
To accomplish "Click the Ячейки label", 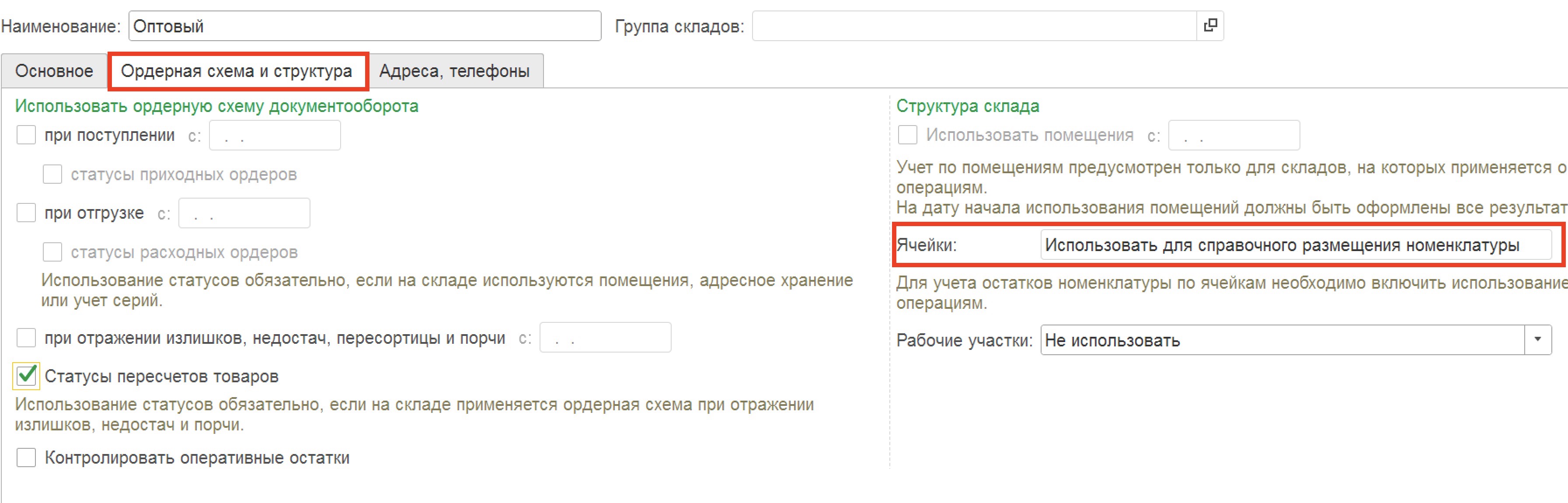I will pyautogui.click(x=927, y=245).
